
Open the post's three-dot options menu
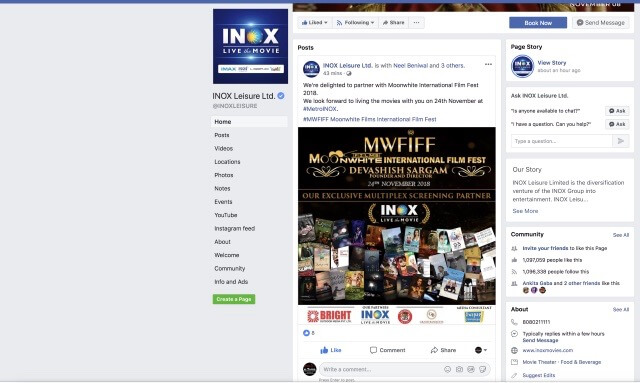pyautogui.click(x=488, y=65)
